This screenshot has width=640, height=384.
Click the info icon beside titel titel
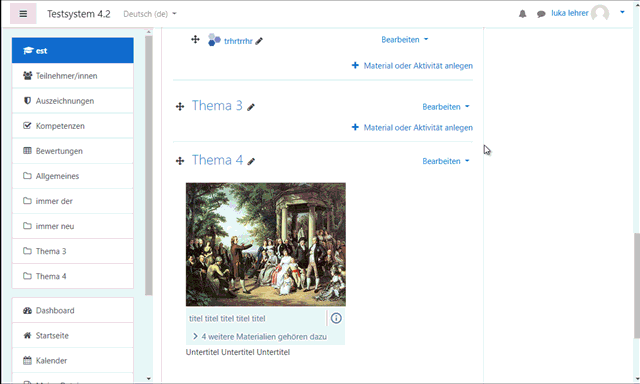point(336,318)
